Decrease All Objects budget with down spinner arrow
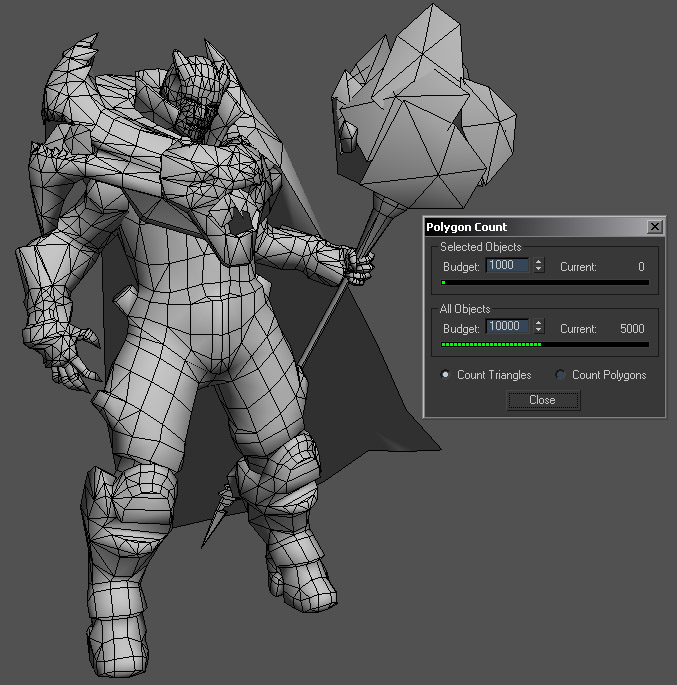This screenshot has height=685, width=677. [x=539, y=331]
